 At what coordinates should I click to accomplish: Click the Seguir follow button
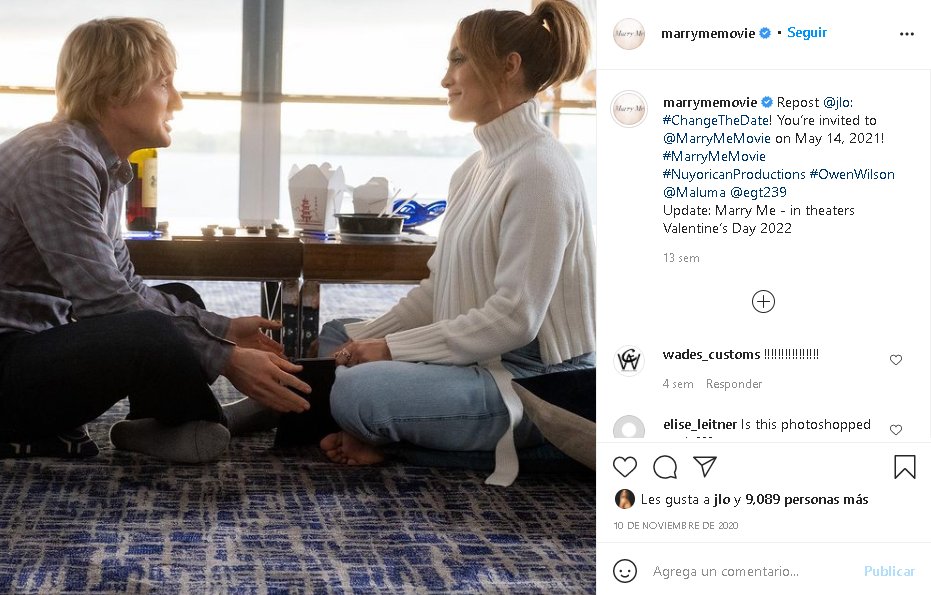click(x=806, y=33)
